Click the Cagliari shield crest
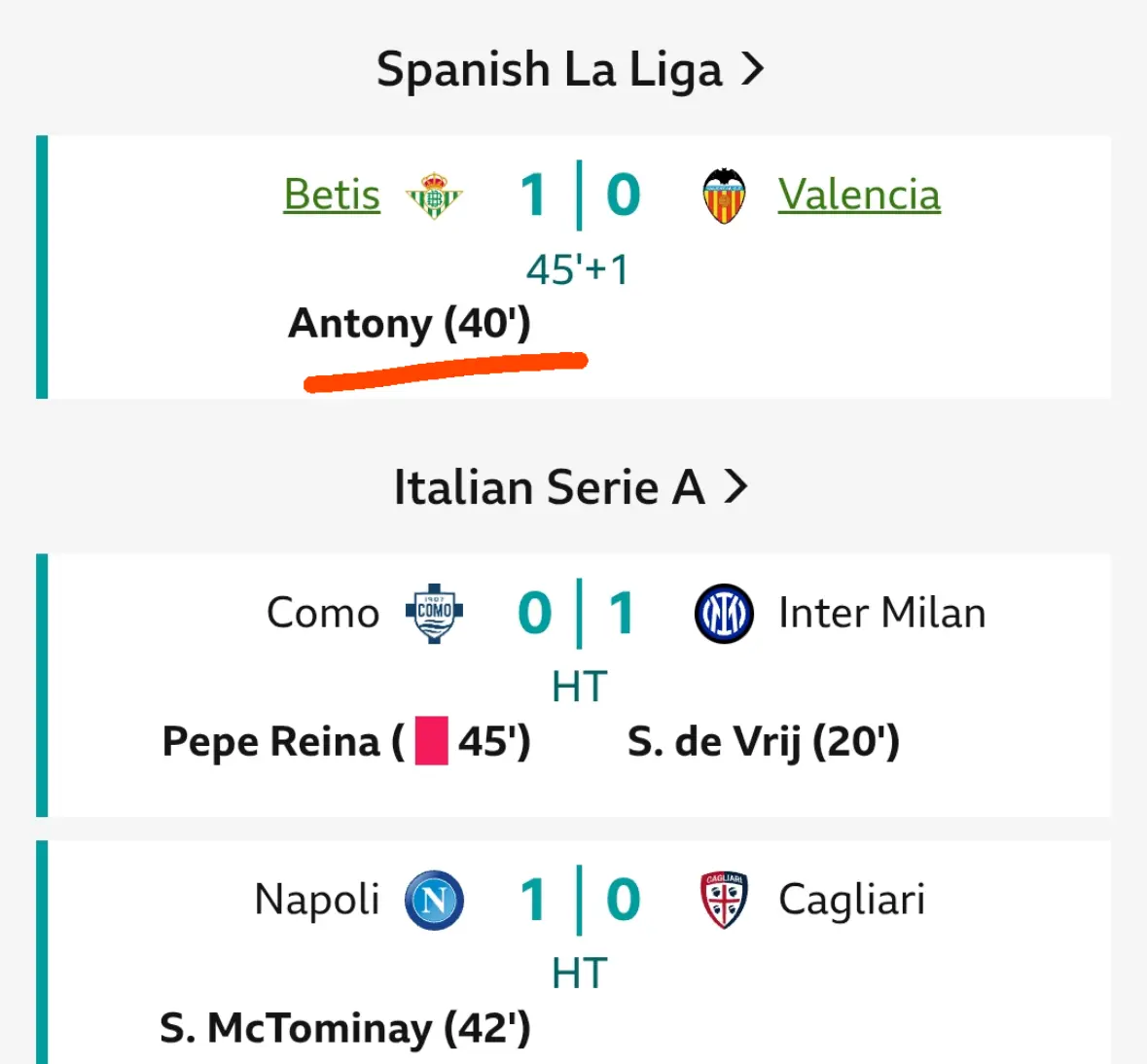The image size is (1147, 1064). click(724, 900)
